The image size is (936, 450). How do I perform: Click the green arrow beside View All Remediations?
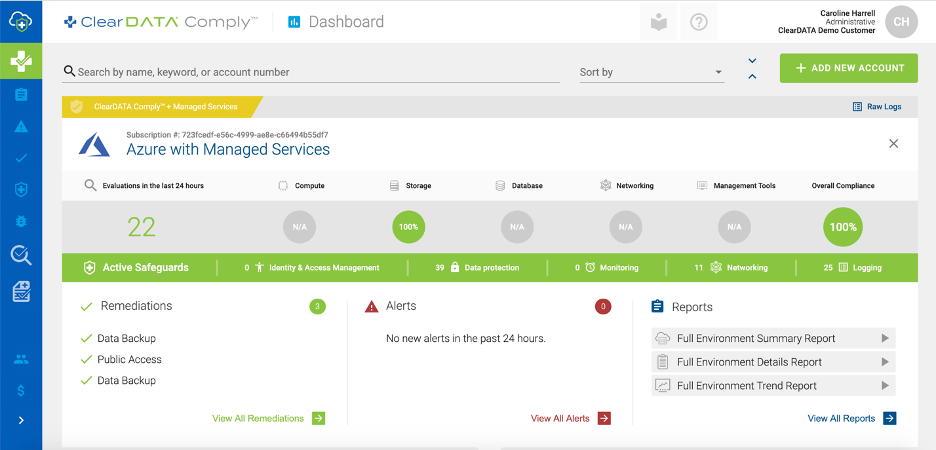(x=319, y=418)
